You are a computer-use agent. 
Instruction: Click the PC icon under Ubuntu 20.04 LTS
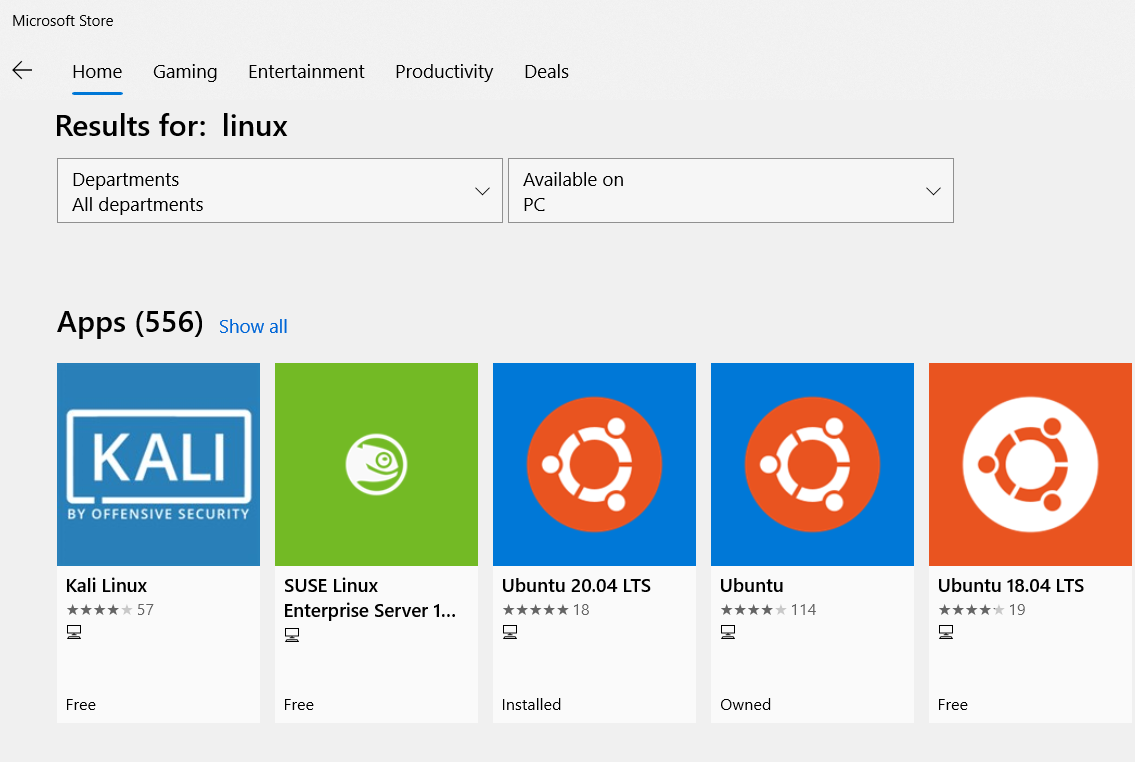pos(510,631)
